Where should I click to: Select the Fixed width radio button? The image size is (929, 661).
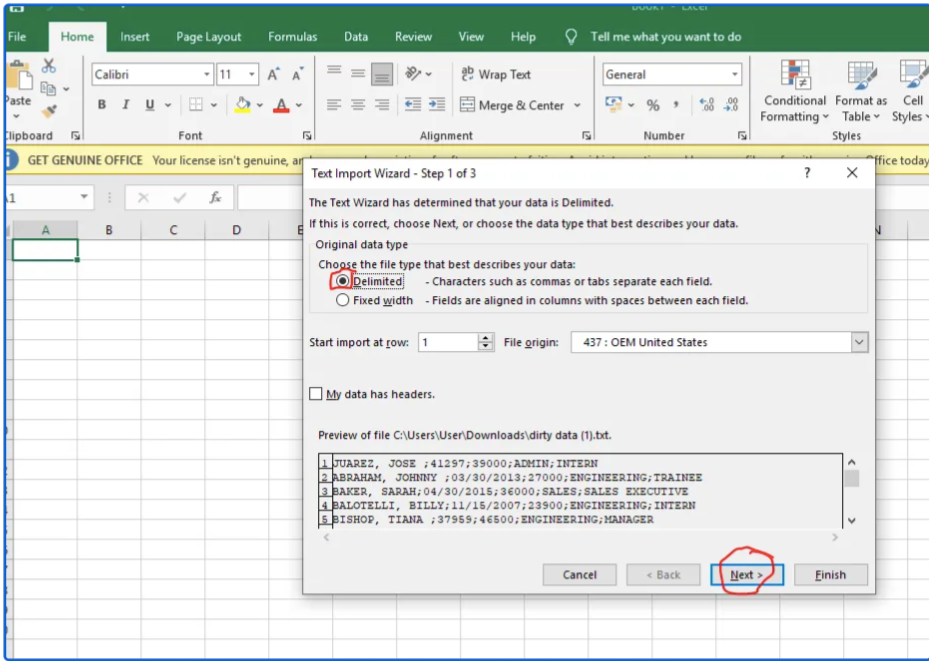coord(341,299)
